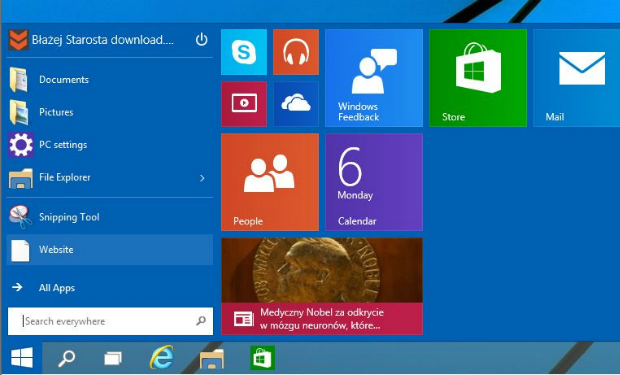
Task: Open the People tile
Action: click(x=270, y=182)
